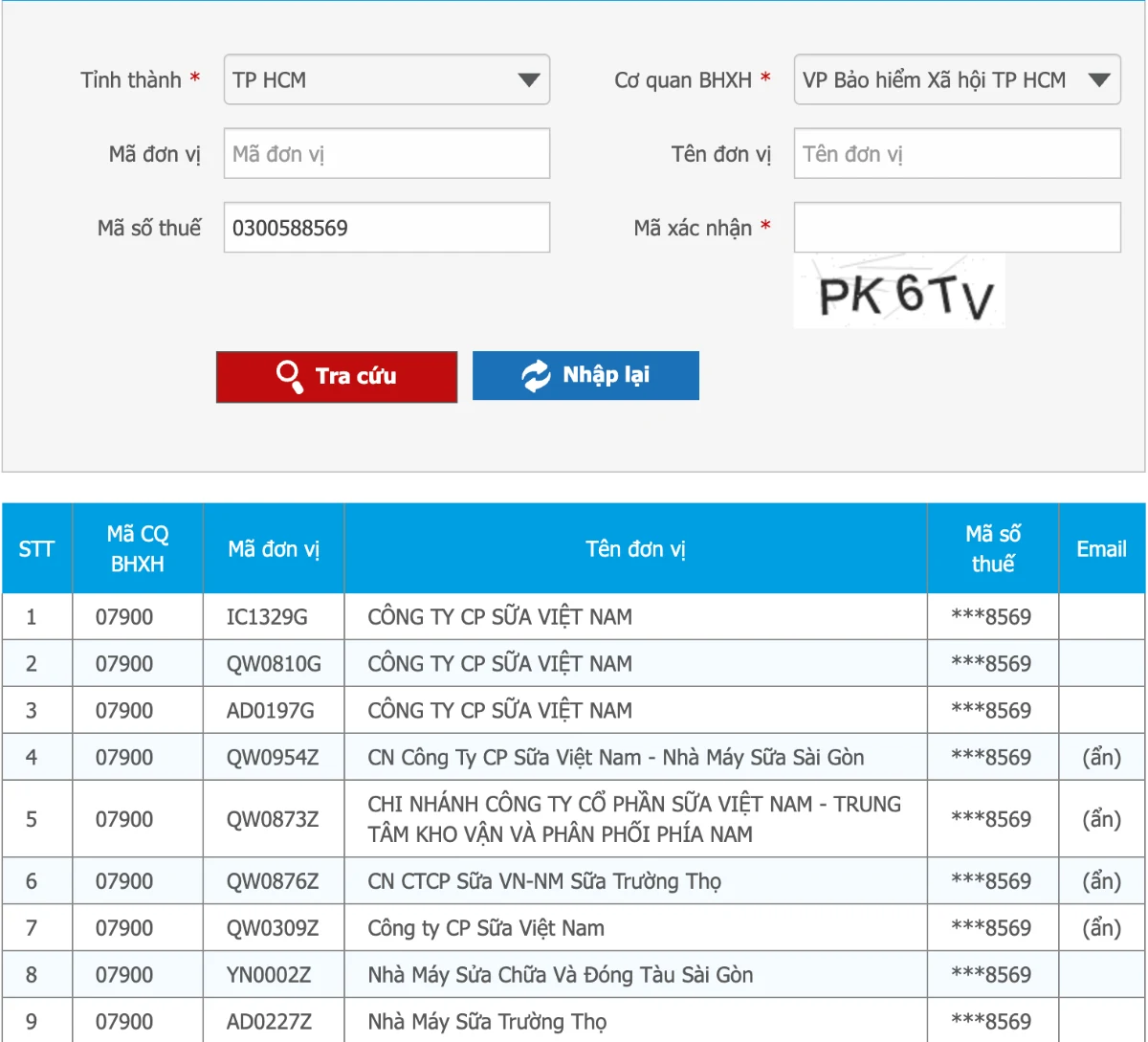This screenshot has height=1042, width=1148.
Task: Click the hidden email (ẩn) for QW0954Z
Action: (x=1101, y=758)
